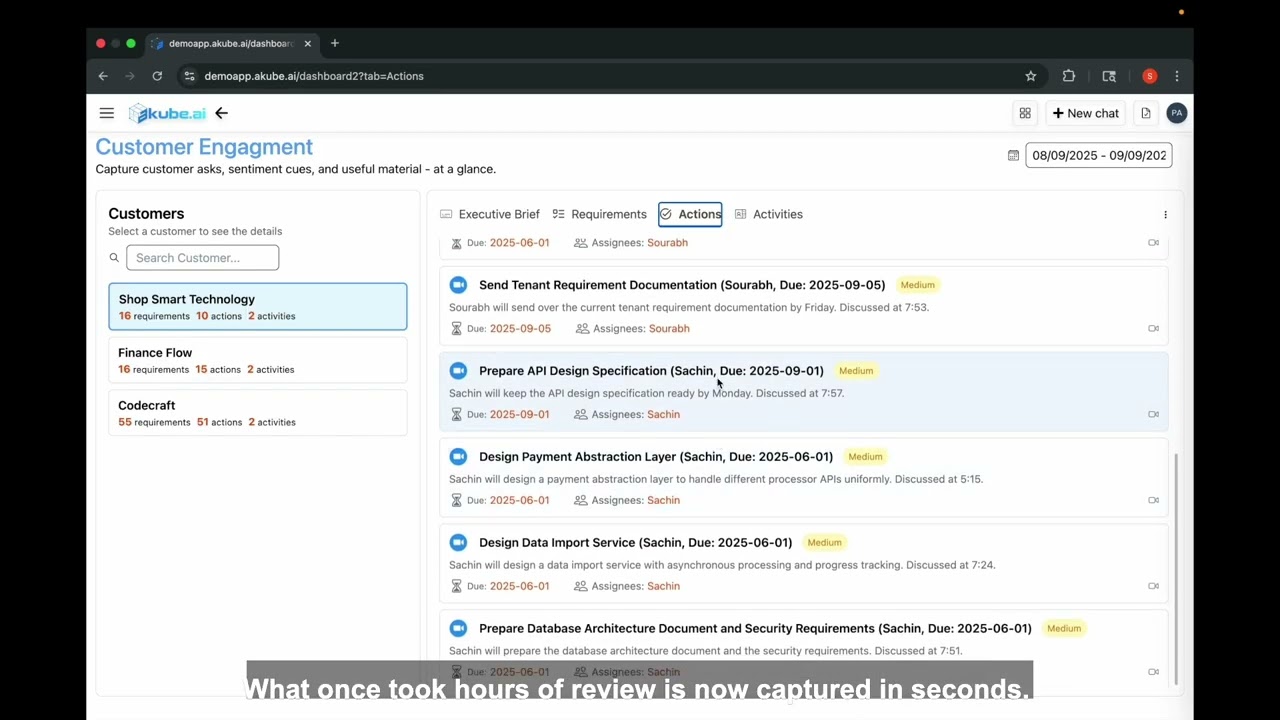Click assignees people icon on API Design row
1280x720 pixels.
click(x=581, y=414)
